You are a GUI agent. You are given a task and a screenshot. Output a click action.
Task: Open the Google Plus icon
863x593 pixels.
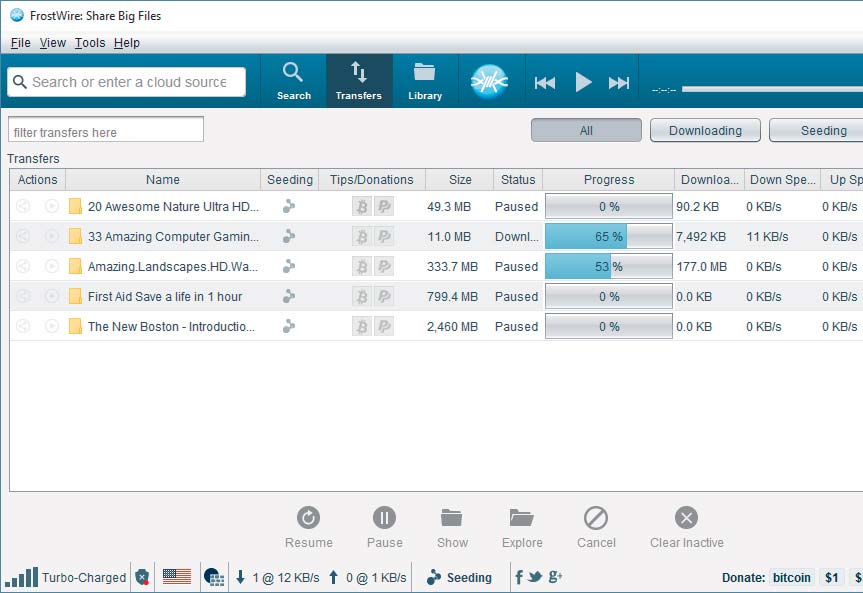[x=555, y=576]
